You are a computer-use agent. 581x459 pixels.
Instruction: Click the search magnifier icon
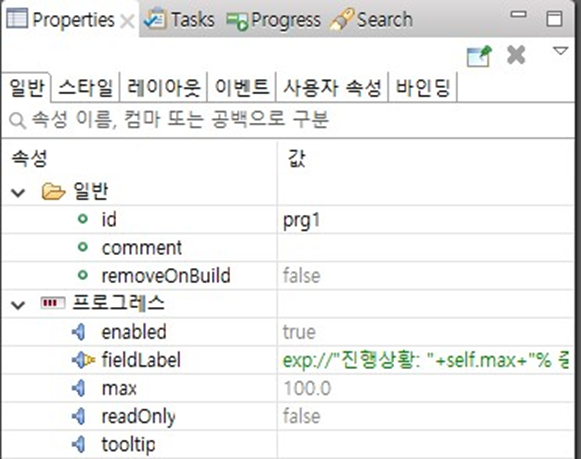[x=17, y=121]
